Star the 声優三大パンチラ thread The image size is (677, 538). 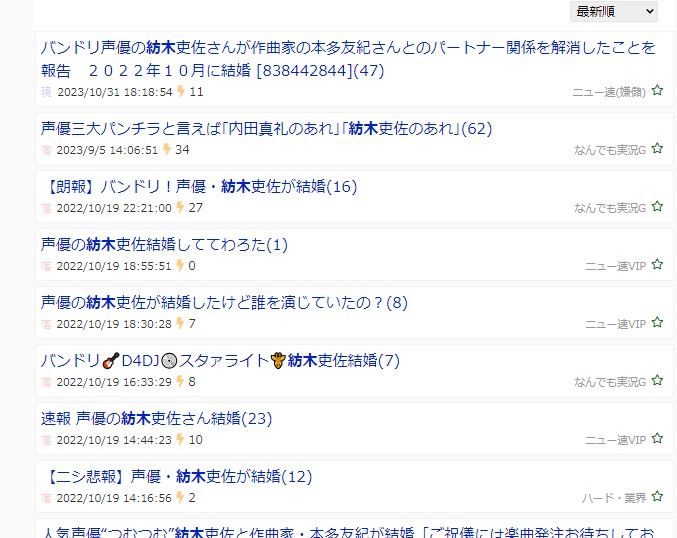(x=657, y=149)
